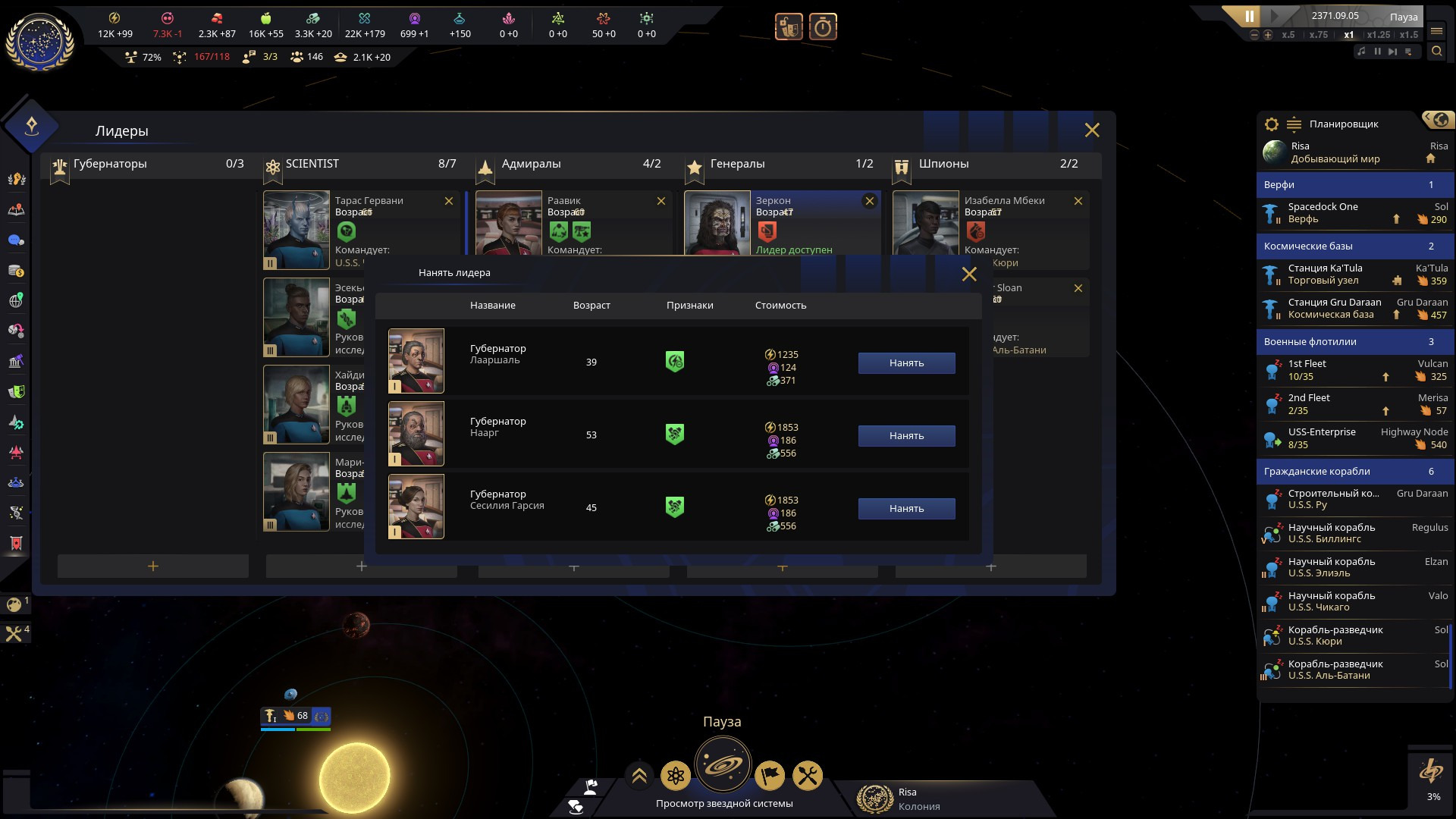Image resolution: width=1456 pixels, height=819 pixels.
Task: Open the empire emblem government screen
Action: [x=40, y=42]
